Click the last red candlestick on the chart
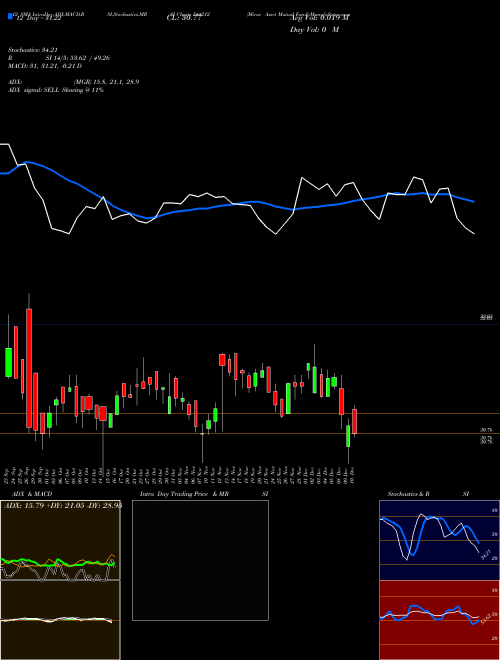Viewport: 500px width, 660px height. [354, 421]
